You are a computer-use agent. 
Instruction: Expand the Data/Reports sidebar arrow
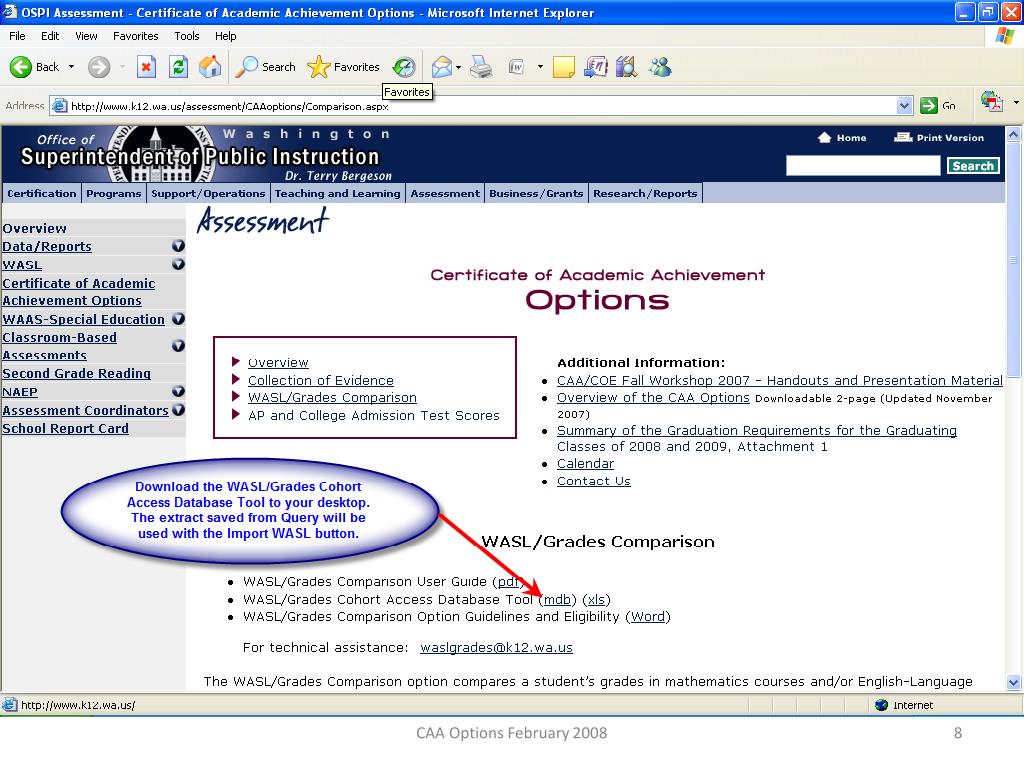click(x=178, y=246)
